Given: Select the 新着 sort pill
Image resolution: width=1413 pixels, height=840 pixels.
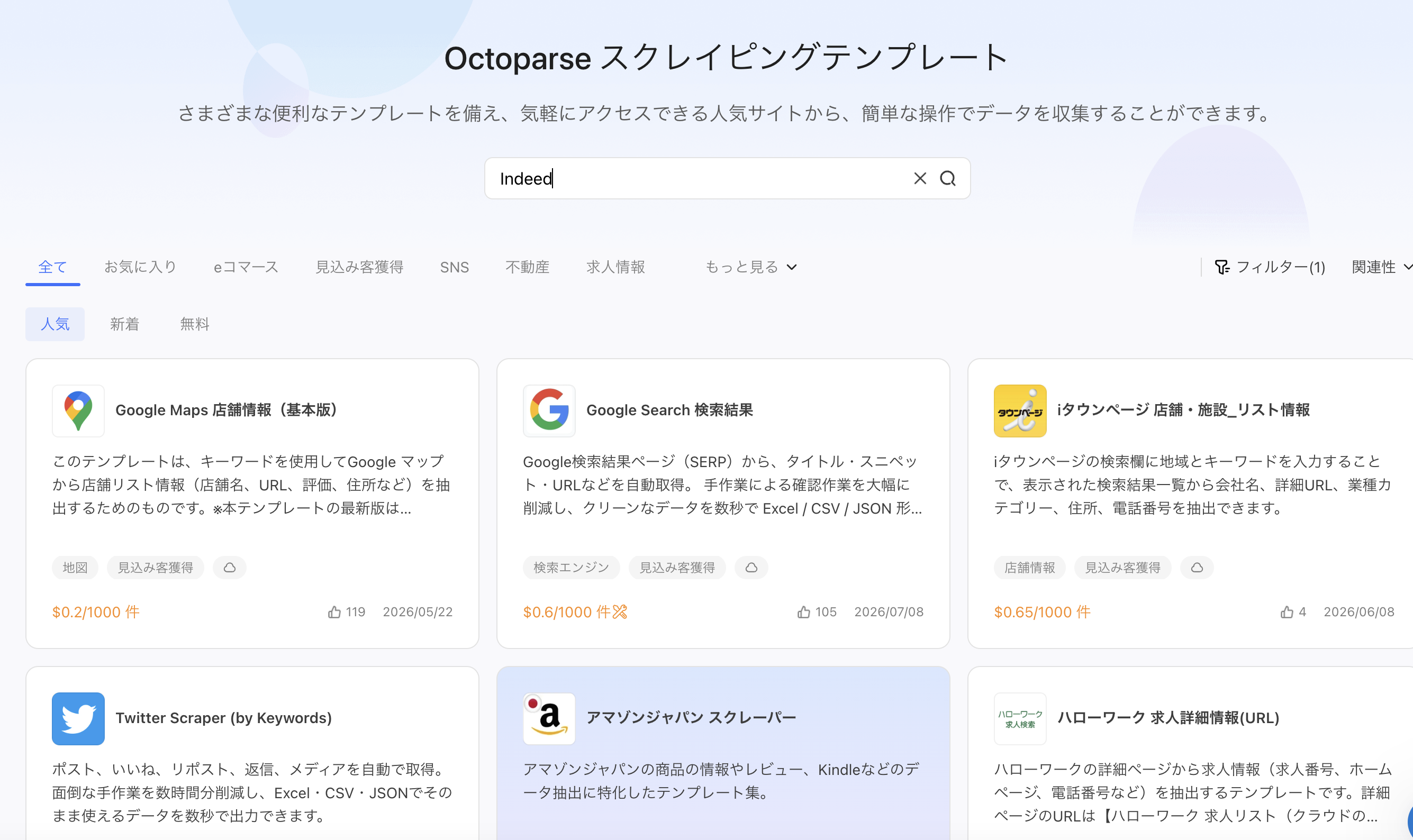Looking at the screenshot, I should [x=124, y=324].
